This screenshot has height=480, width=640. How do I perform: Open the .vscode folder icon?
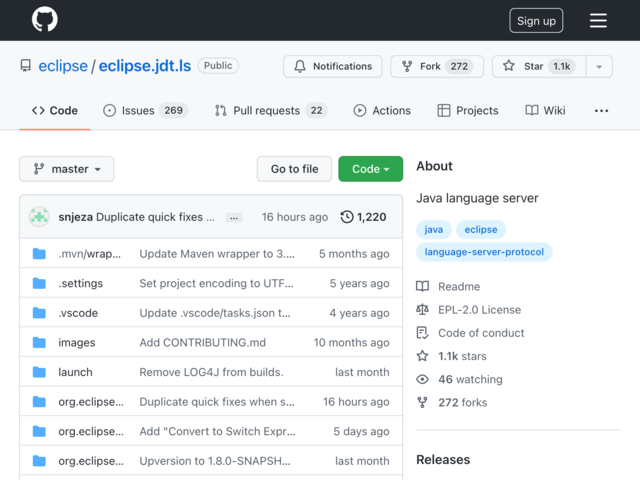tap(39, 313)
